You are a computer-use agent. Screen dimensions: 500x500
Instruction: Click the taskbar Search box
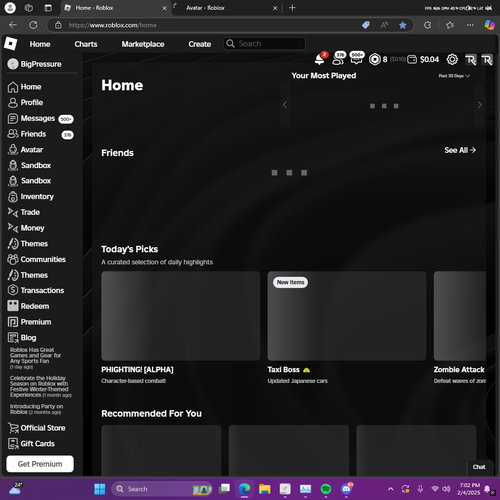coord(162,489)
